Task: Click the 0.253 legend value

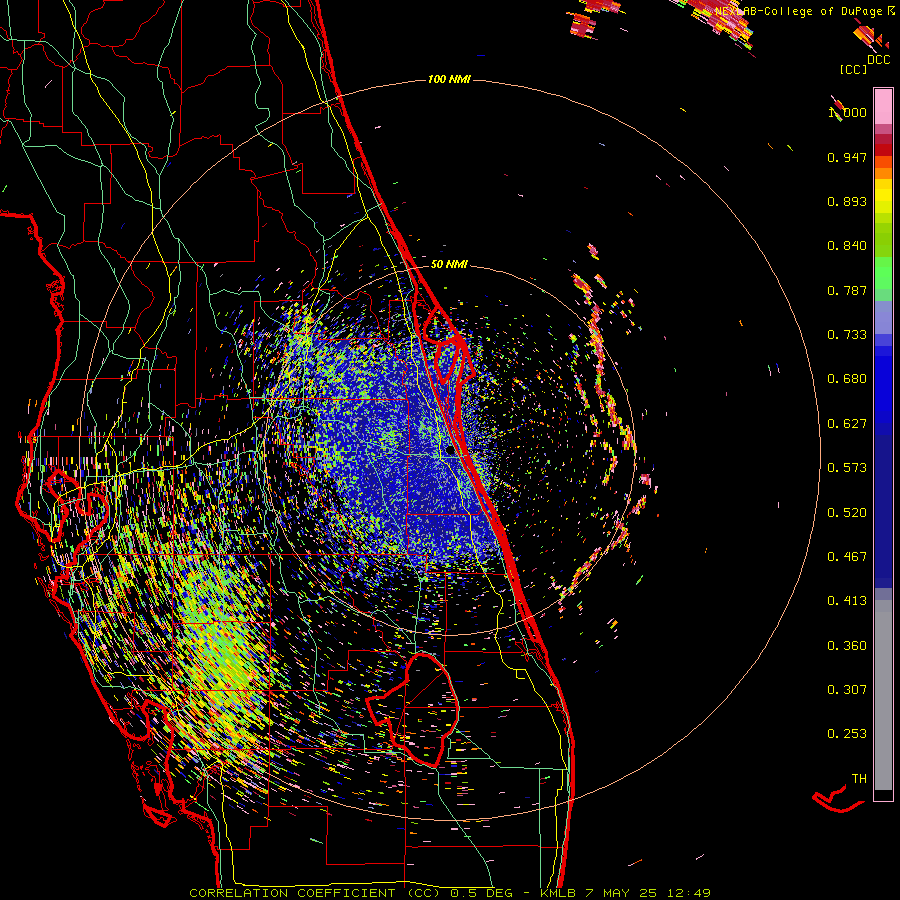Action: 847,734
